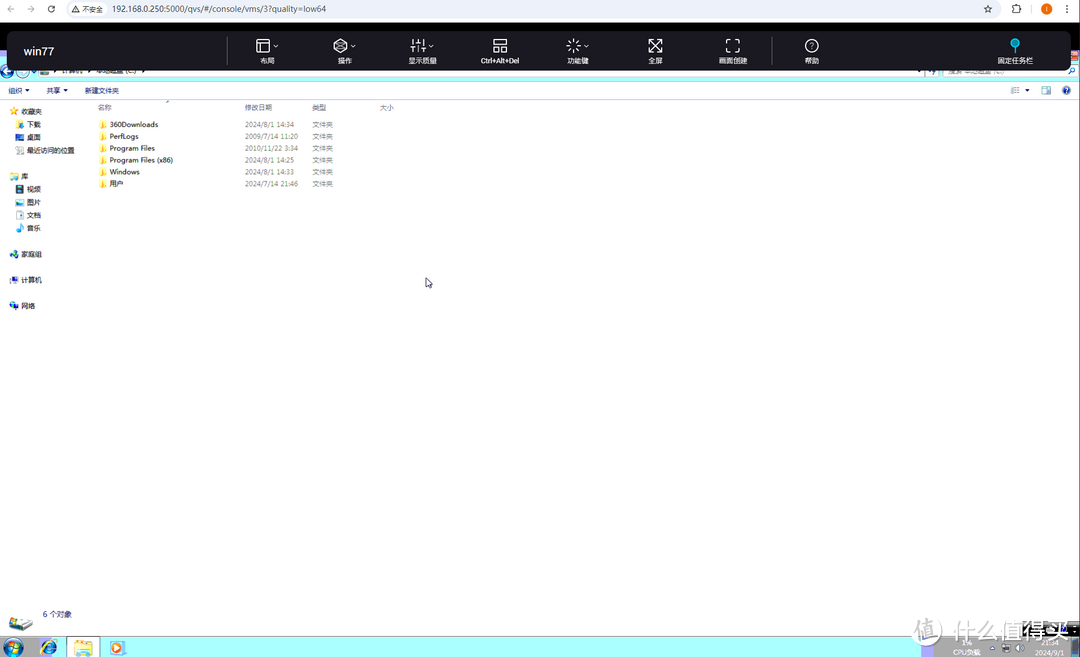
Task: Sort by the 大小 size column
Action: pos(386,107)
